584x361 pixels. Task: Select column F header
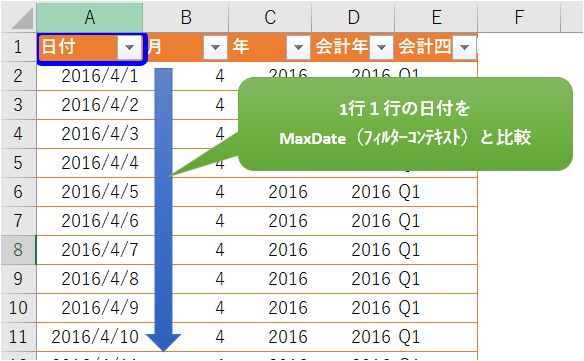click(x=519, y=17)
